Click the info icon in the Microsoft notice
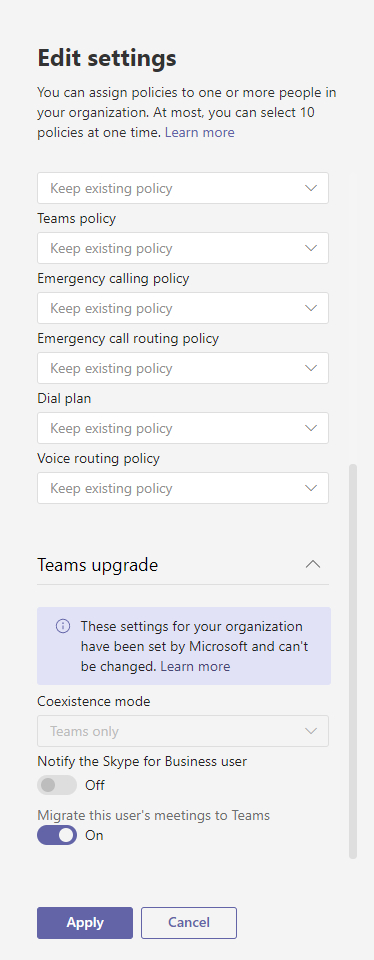The image size is (374, 960). pos(62,626)
